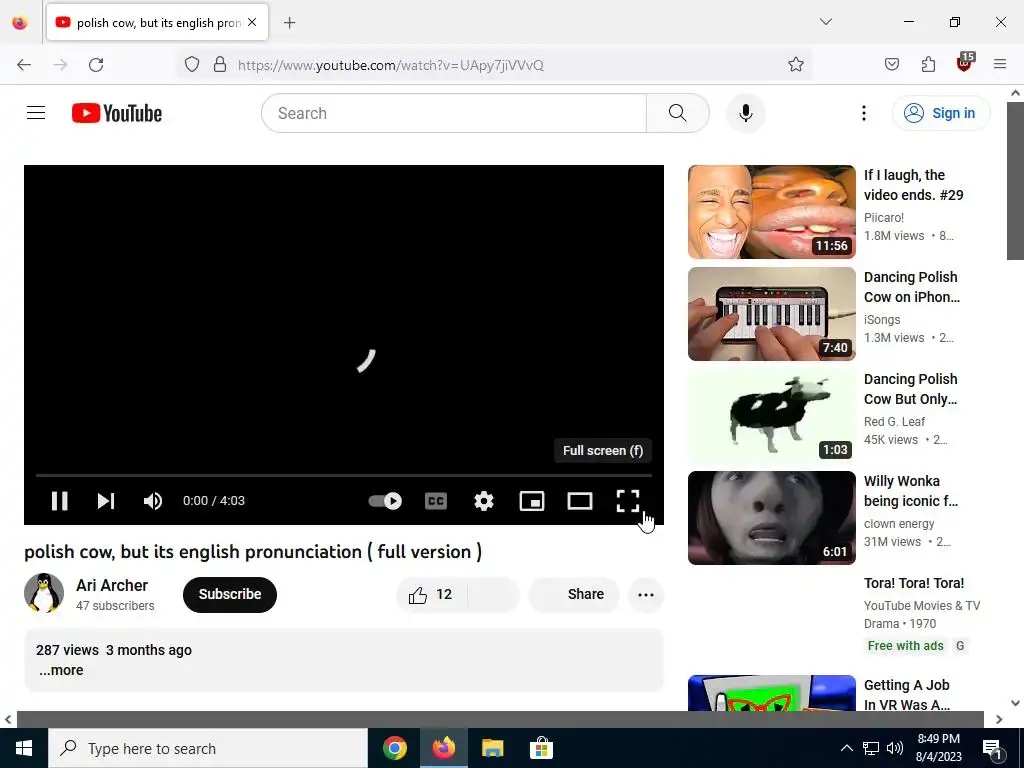Like the video with thumbs up
The image size is (1024, 768).
(x=431, y=594)
